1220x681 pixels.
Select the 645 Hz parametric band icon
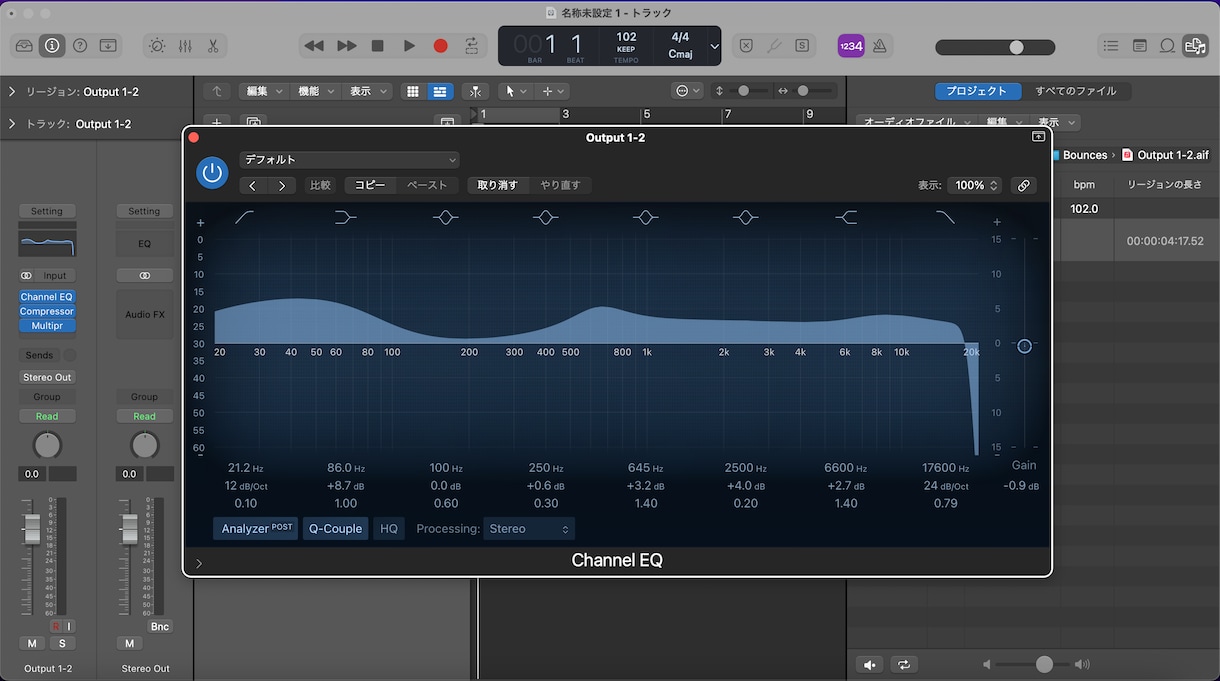(645, 217)
